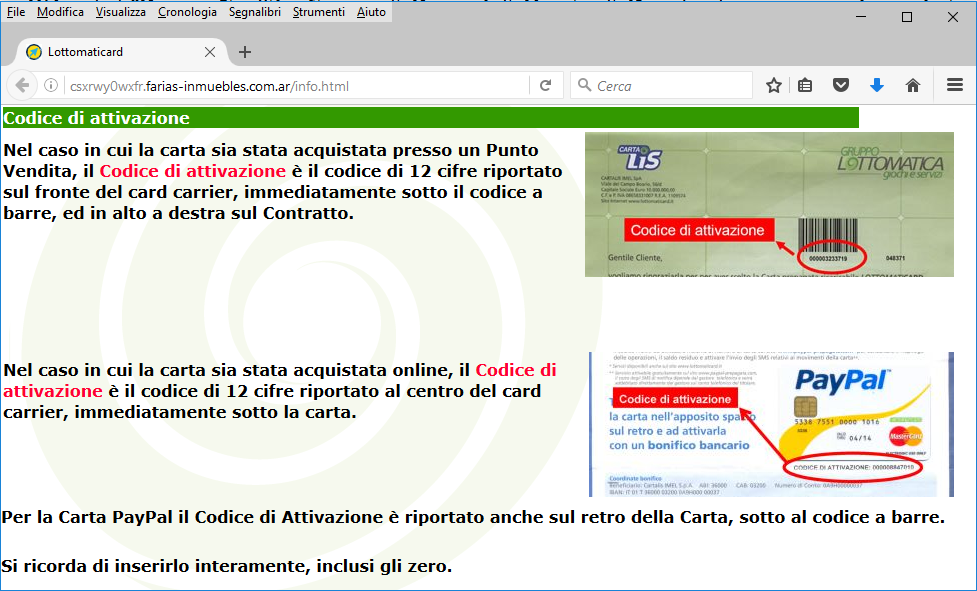The width and height of the screenshot is (977, 591).
Task: Minimize the browser window
Action: point(861,17)
